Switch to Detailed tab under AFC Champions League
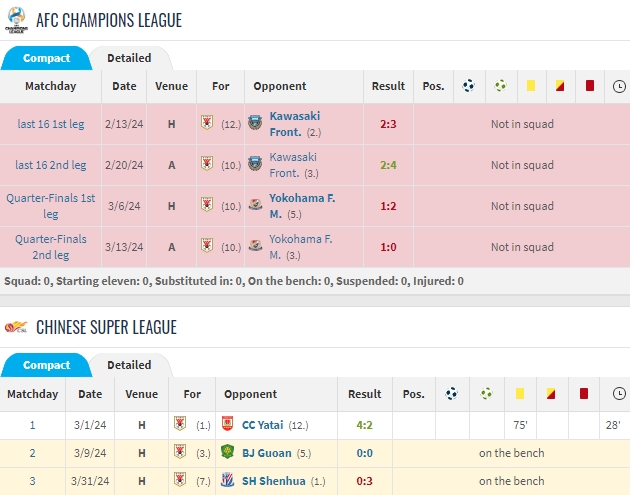630x495 pixels. pyautogui.click(x=129, y=58)
